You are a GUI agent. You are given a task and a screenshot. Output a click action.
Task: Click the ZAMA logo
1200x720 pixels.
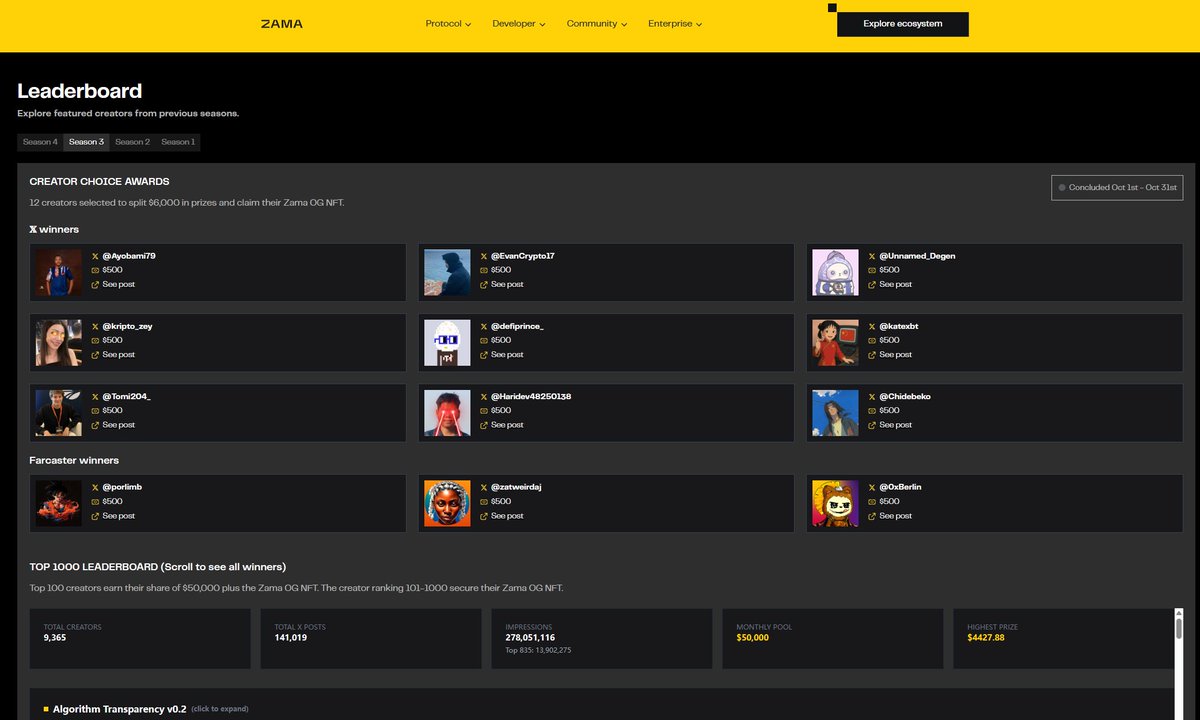click(x=281, y=24)
